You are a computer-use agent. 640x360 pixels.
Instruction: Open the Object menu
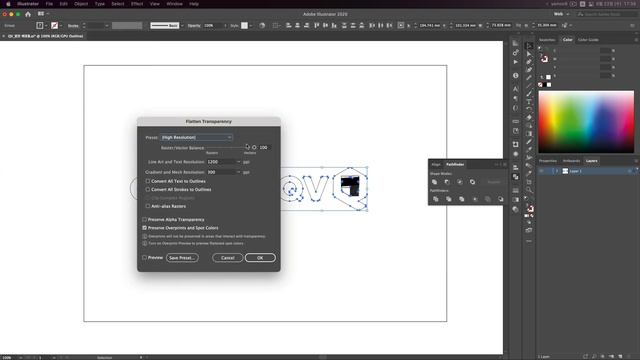pos(81,4)
